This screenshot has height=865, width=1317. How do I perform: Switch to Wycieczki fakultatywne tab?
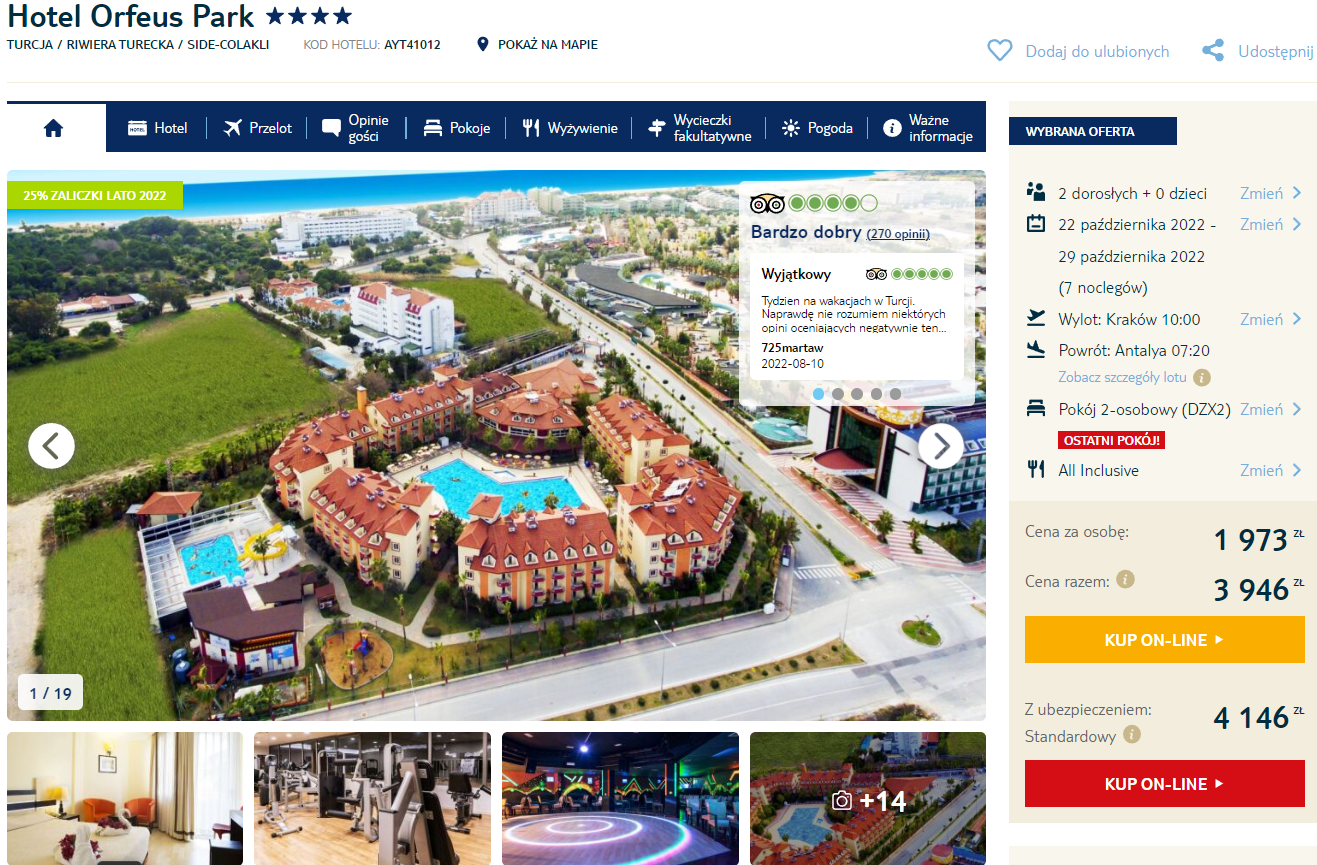point(699,128)
